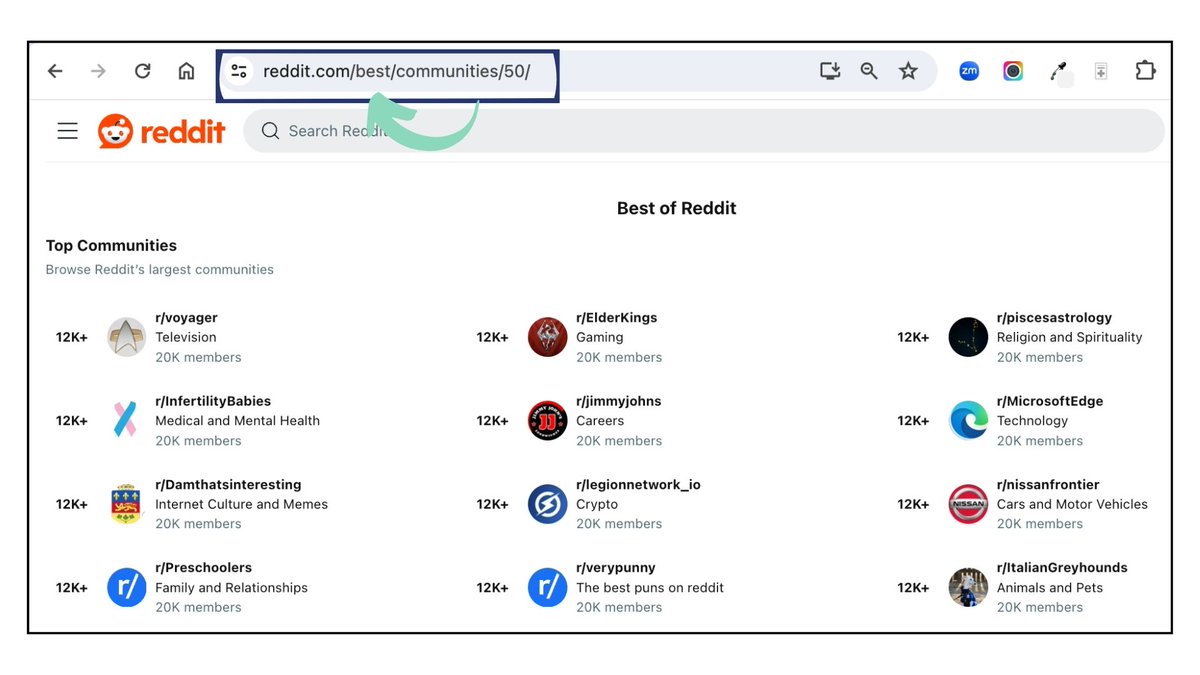Click the r/ItalianGreyhounds photo avatar
Screen dimensions: 1200x675
click(968, 588)
